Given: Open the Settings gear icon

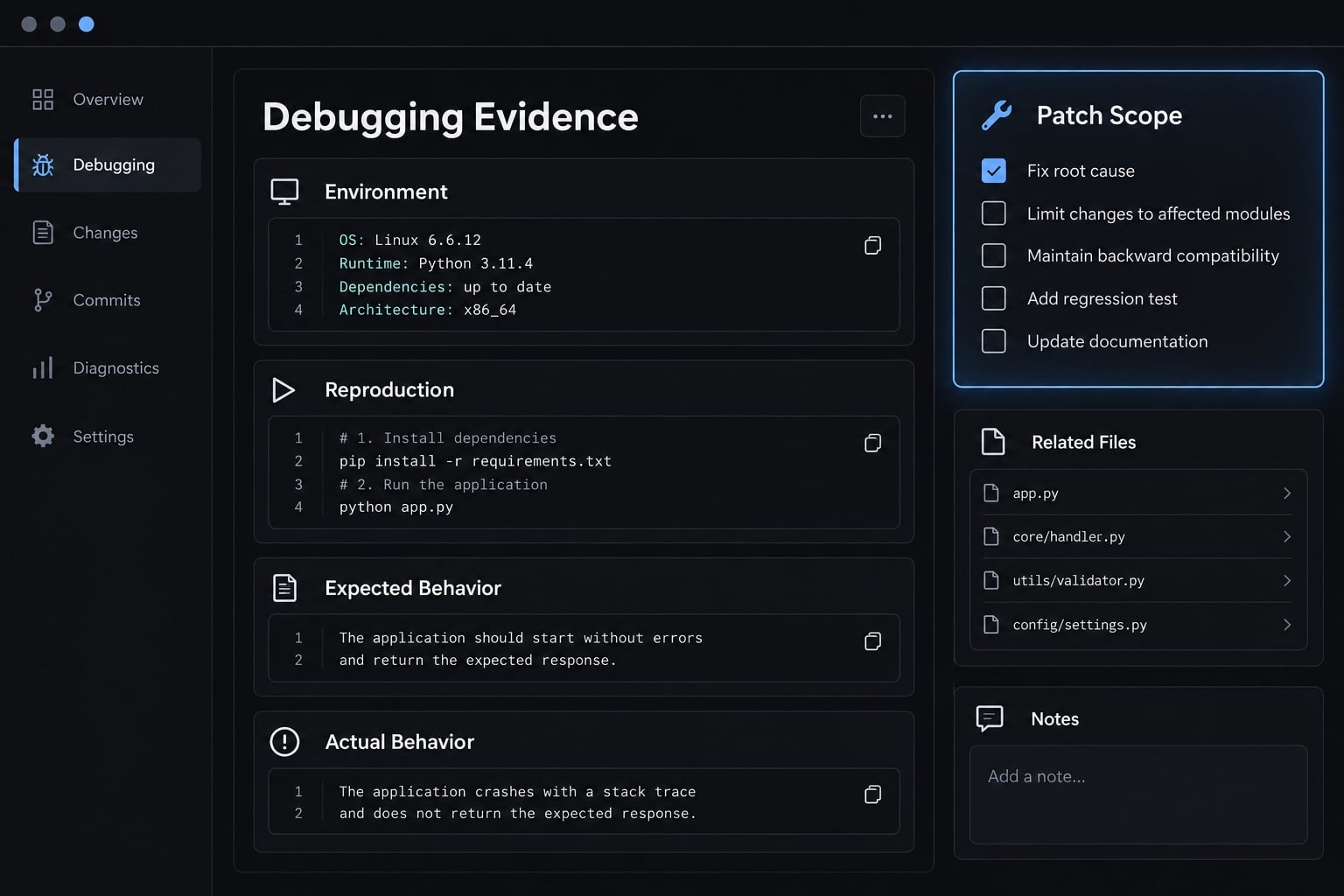Looking at the screenshot, I should [43, 436].
